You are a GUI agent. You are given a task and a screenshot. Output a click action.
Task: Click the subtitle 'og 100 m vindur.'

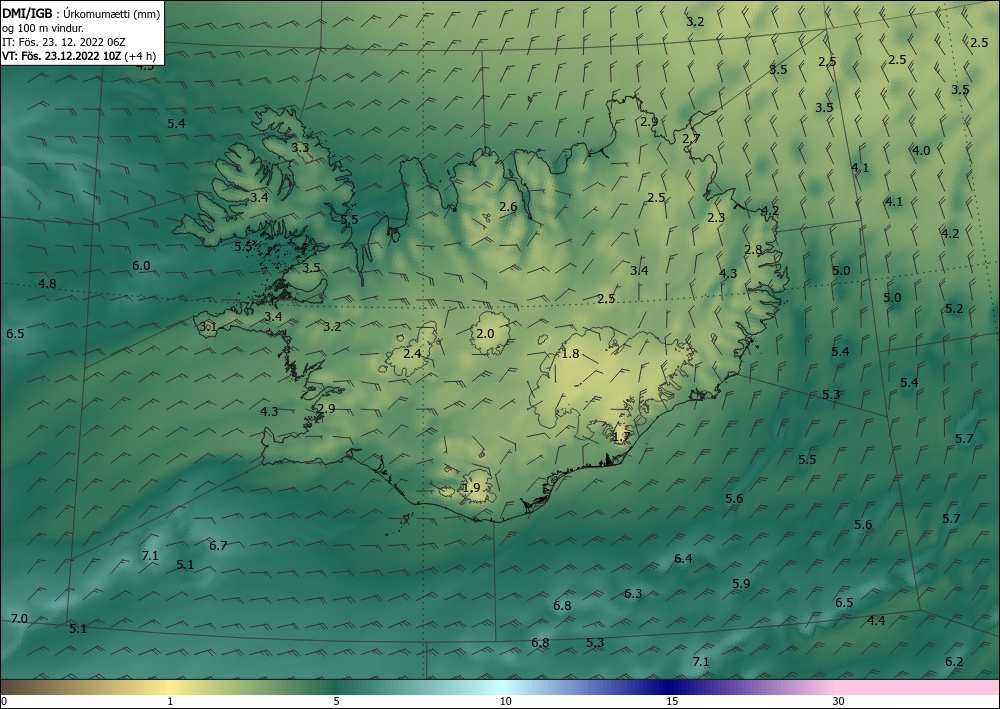tap(43, 28)
